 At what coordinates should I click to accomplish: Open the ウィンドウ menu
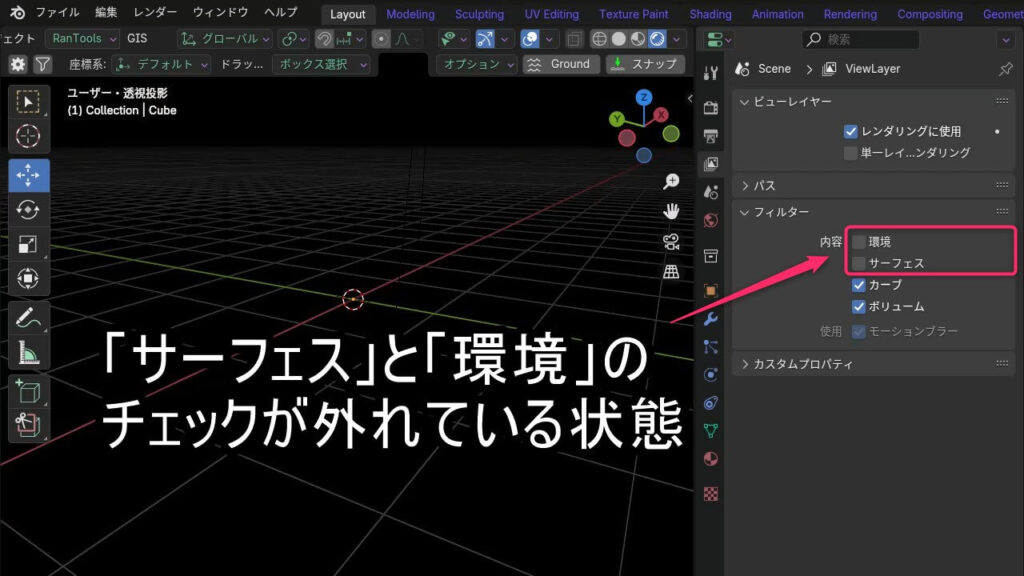[x=220, y=12]
